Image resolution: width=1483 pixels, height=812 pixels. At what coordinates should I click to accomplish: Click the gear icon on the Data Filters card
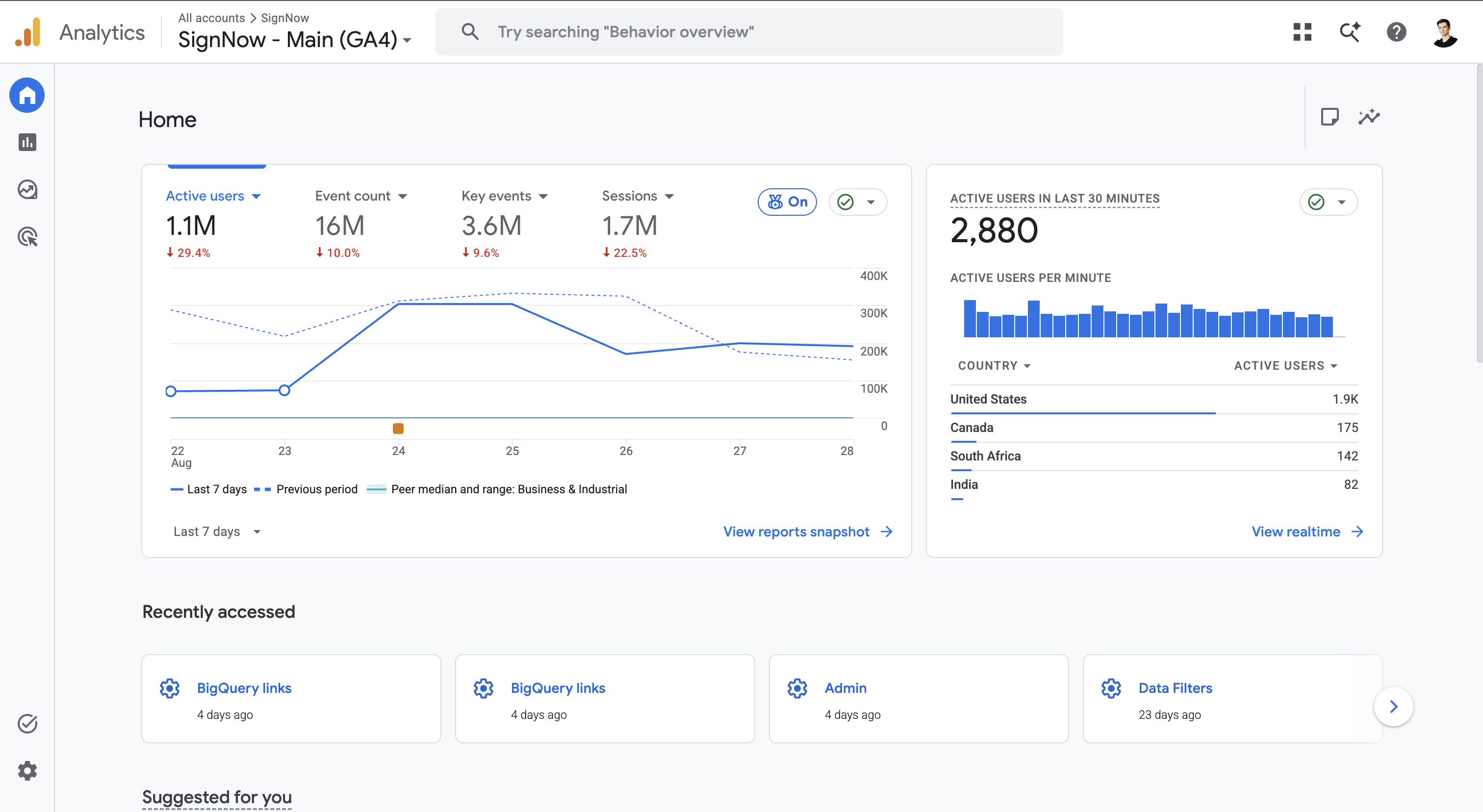[x=1111, y=688]
